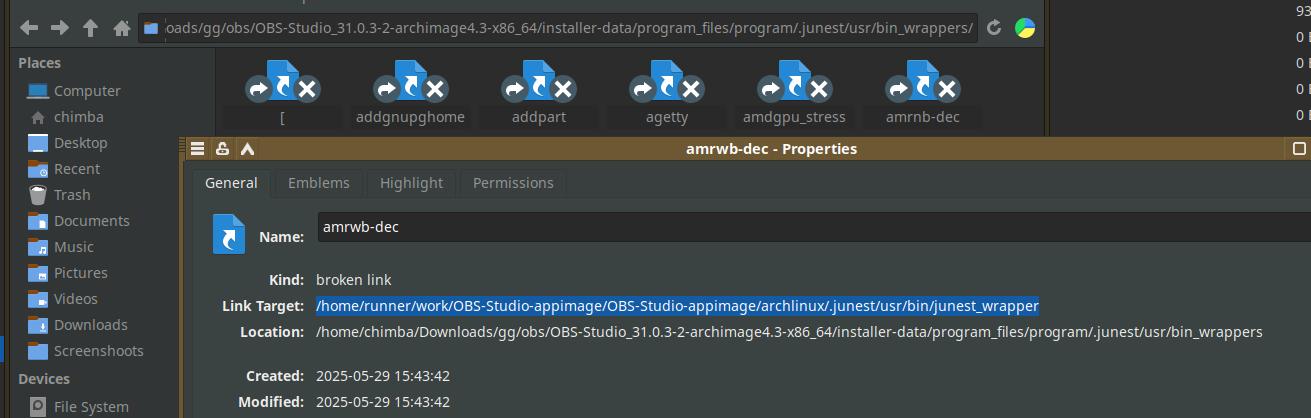1311x418 pixels.
Task: Shade the Properties window with the up-arrow button
Action: [247, 149]
